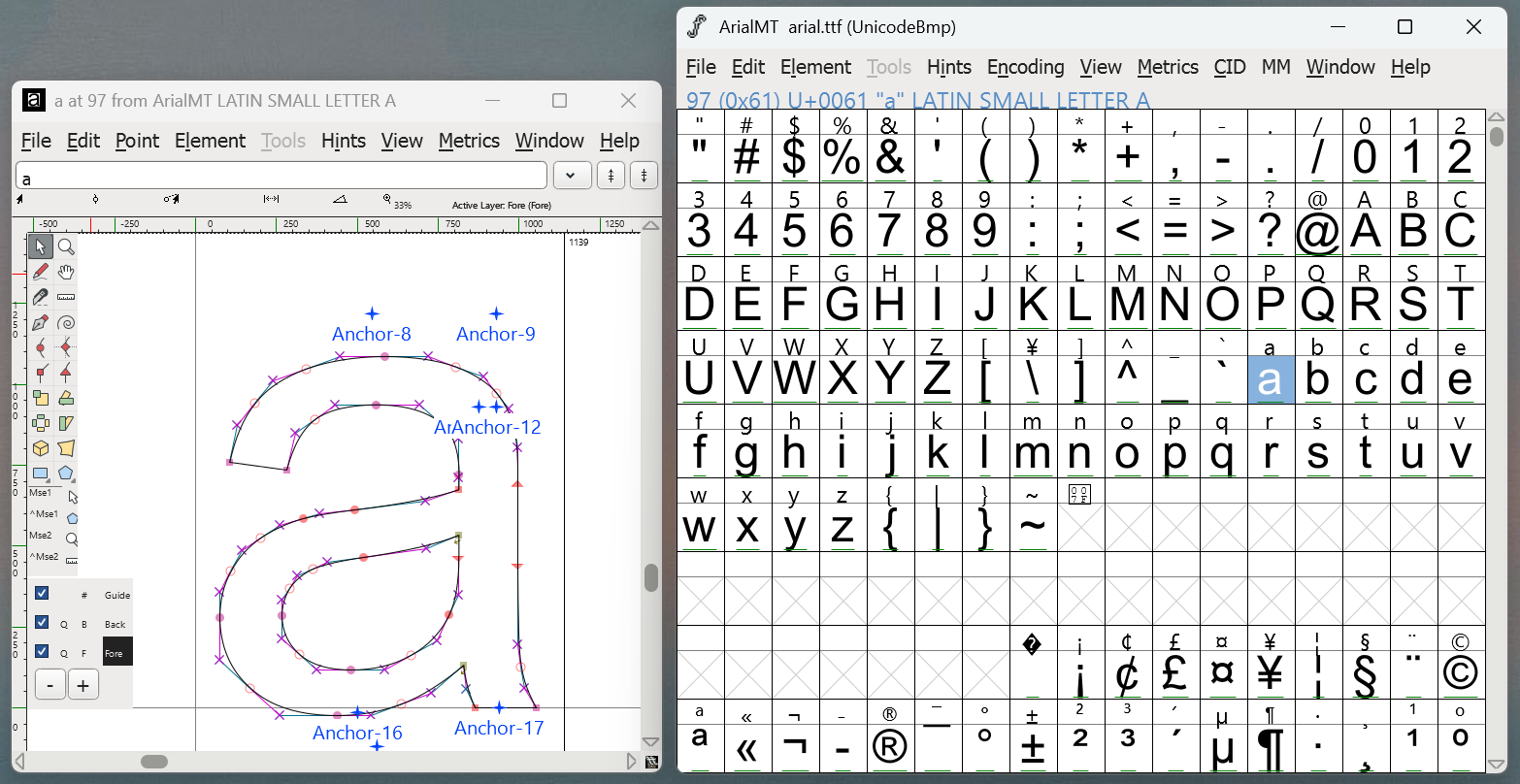Open the word list dropdown beside the text field

572,175
